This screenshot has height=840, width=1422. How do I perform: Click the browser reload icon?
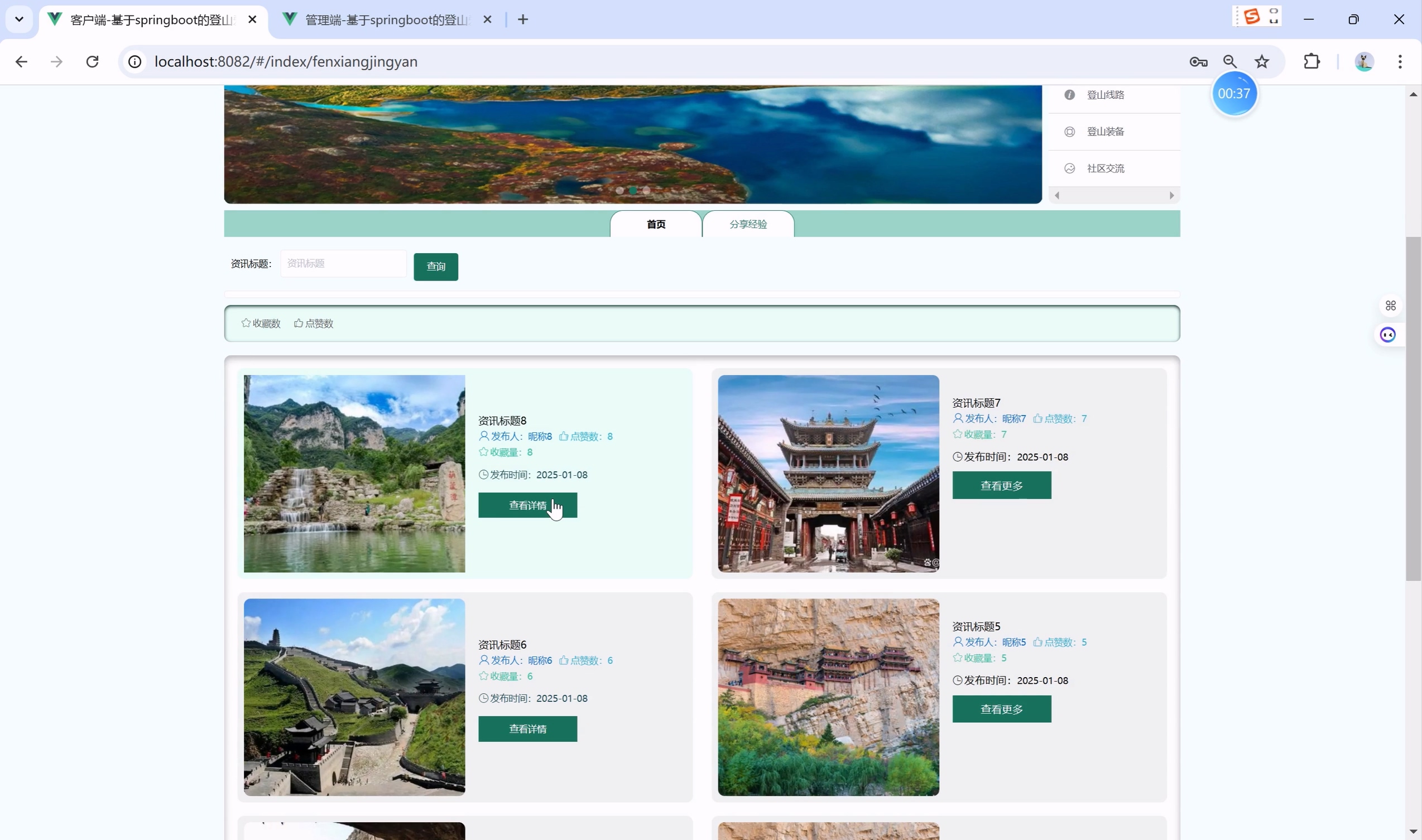[x=92, y=62]
